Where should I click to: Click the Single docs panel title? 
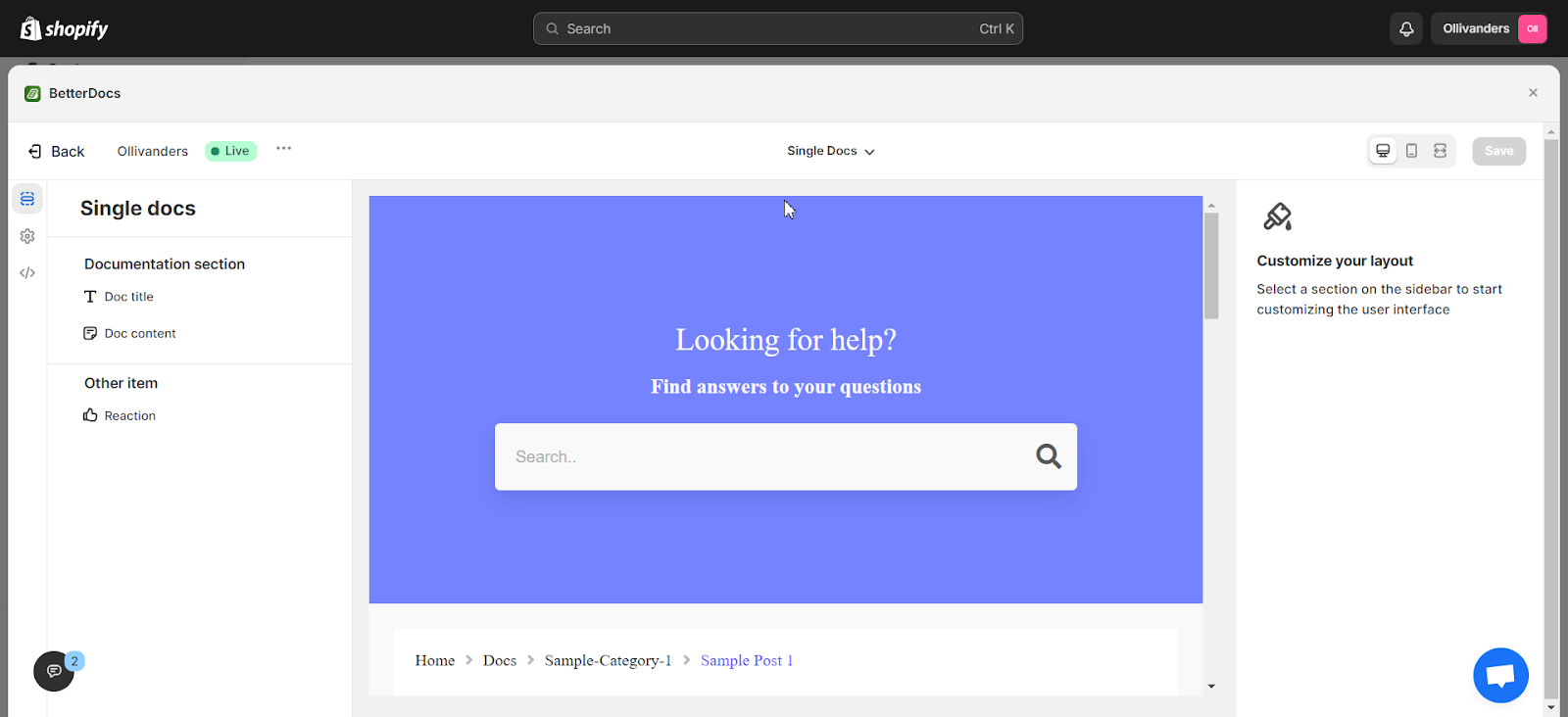[138, 209]
